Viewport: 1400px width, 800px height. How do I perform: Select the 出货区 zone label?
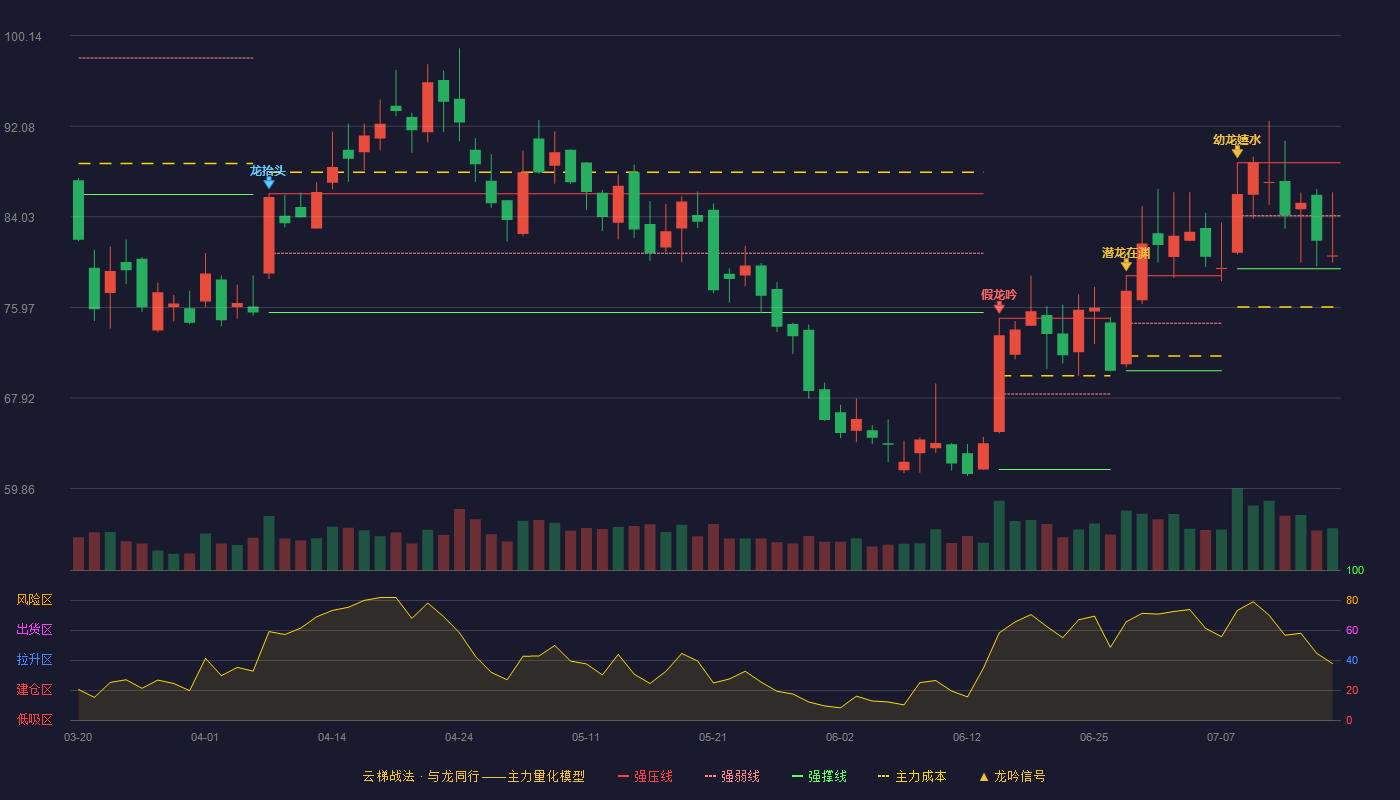pos(34,630)
